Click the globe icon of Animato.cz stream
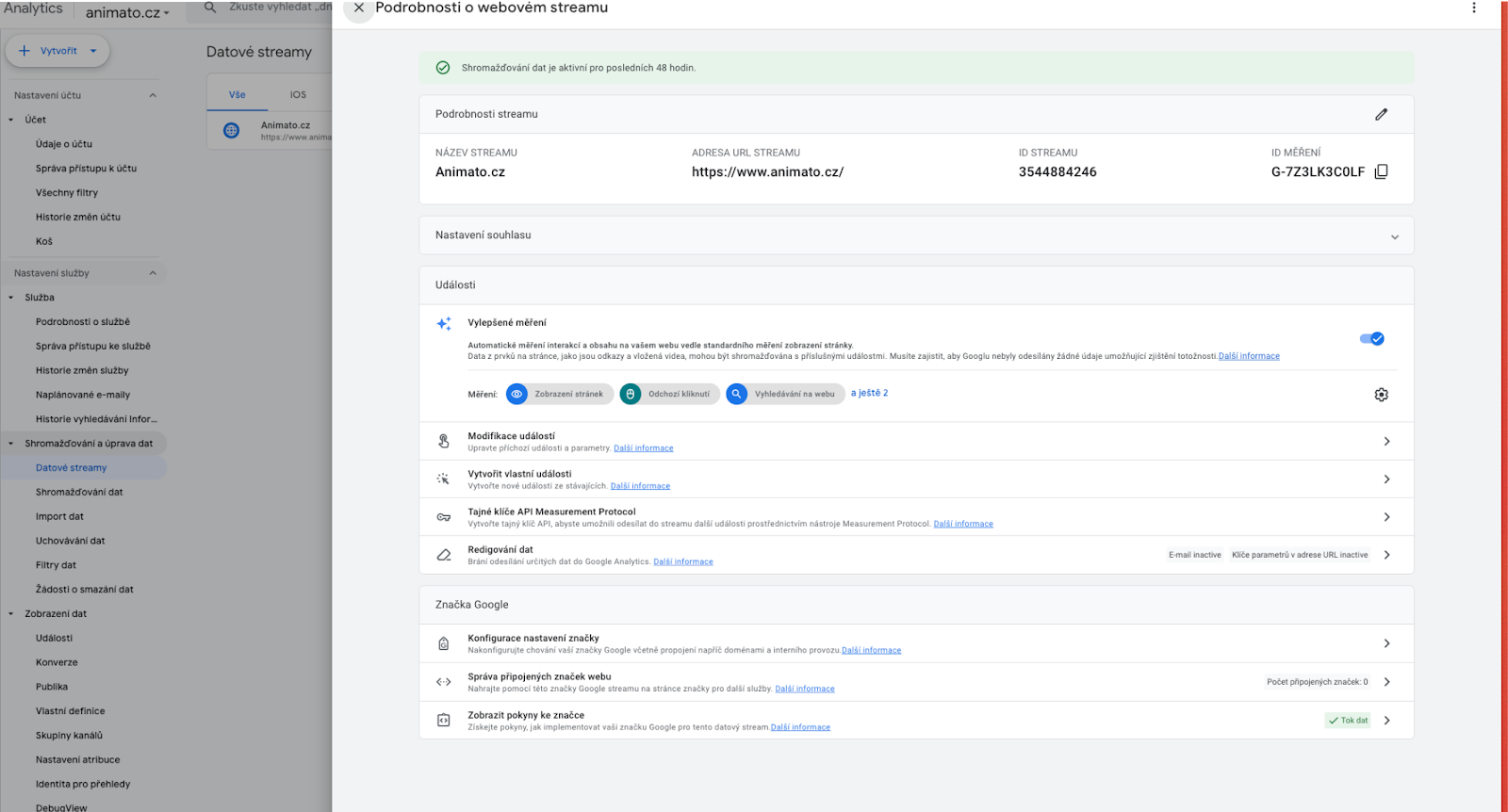The image size is (1508, 812). tap(231, 131)
